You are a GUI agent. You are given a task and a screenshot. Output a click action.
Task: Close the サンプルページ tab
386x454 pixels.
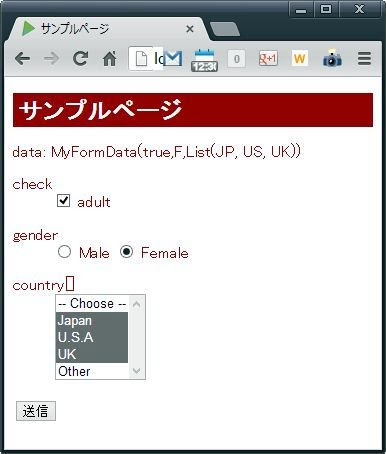pyautogui.click(x=190, y=29)
